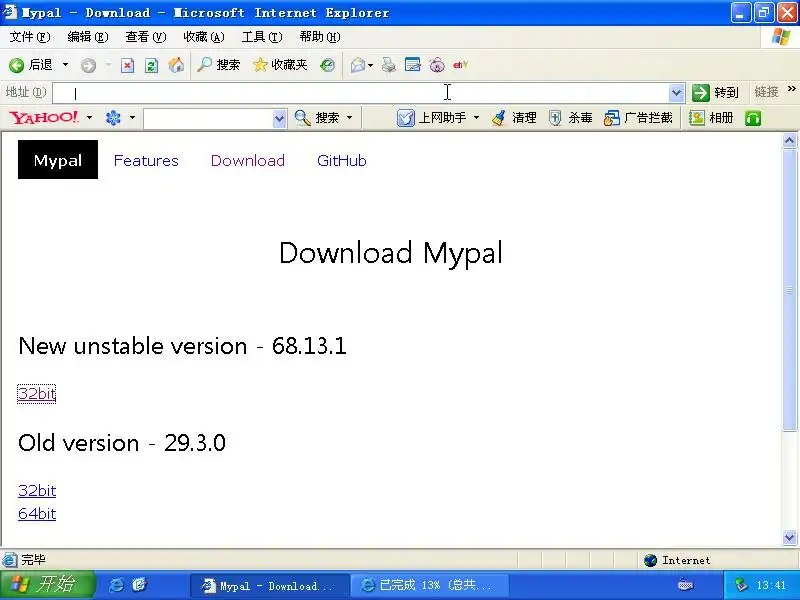800x600 pixels.
Task: Click the keyboard language bar icon
Action: 685,585
